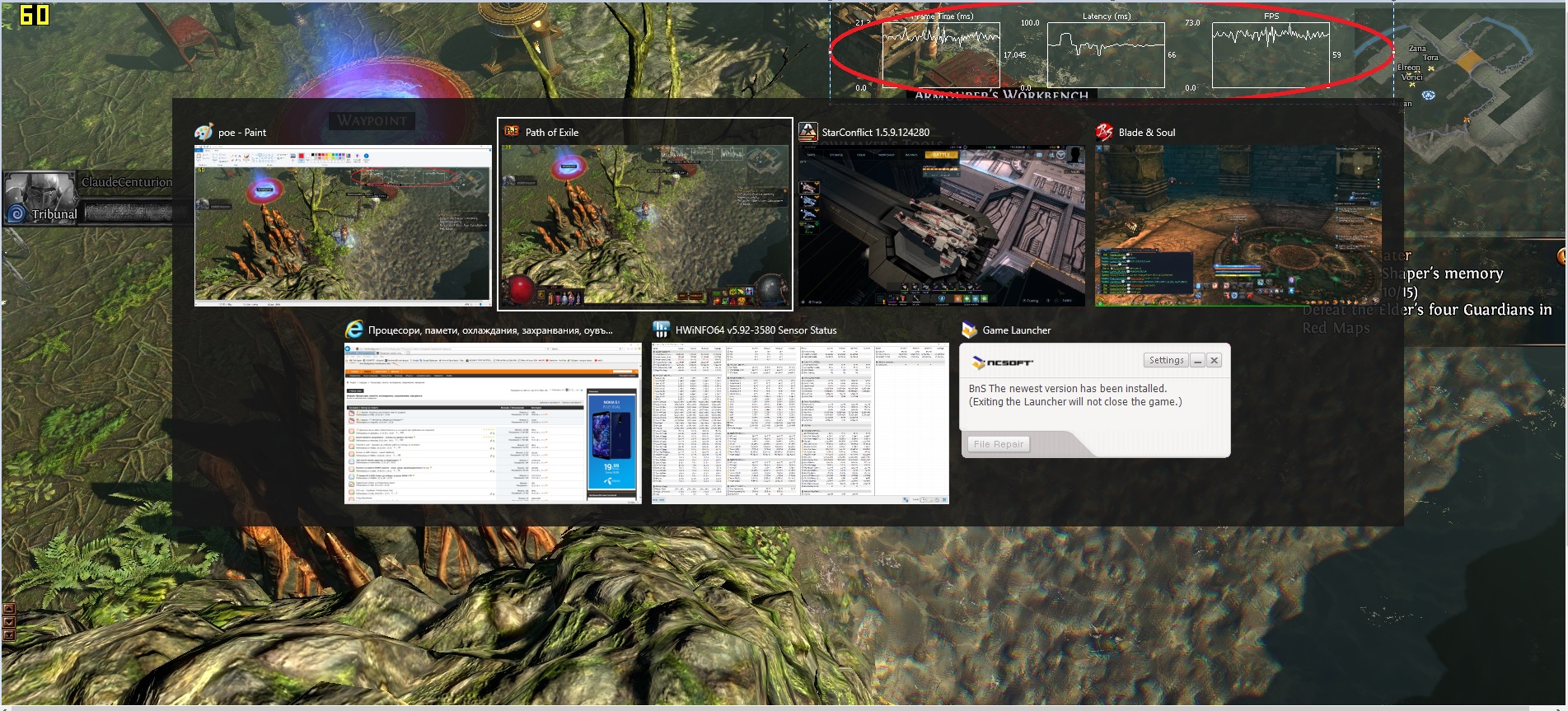Screen dimensions: 1568x711
Task: Click the 'Vorici' label on minimap
Action: [1411, 77]
